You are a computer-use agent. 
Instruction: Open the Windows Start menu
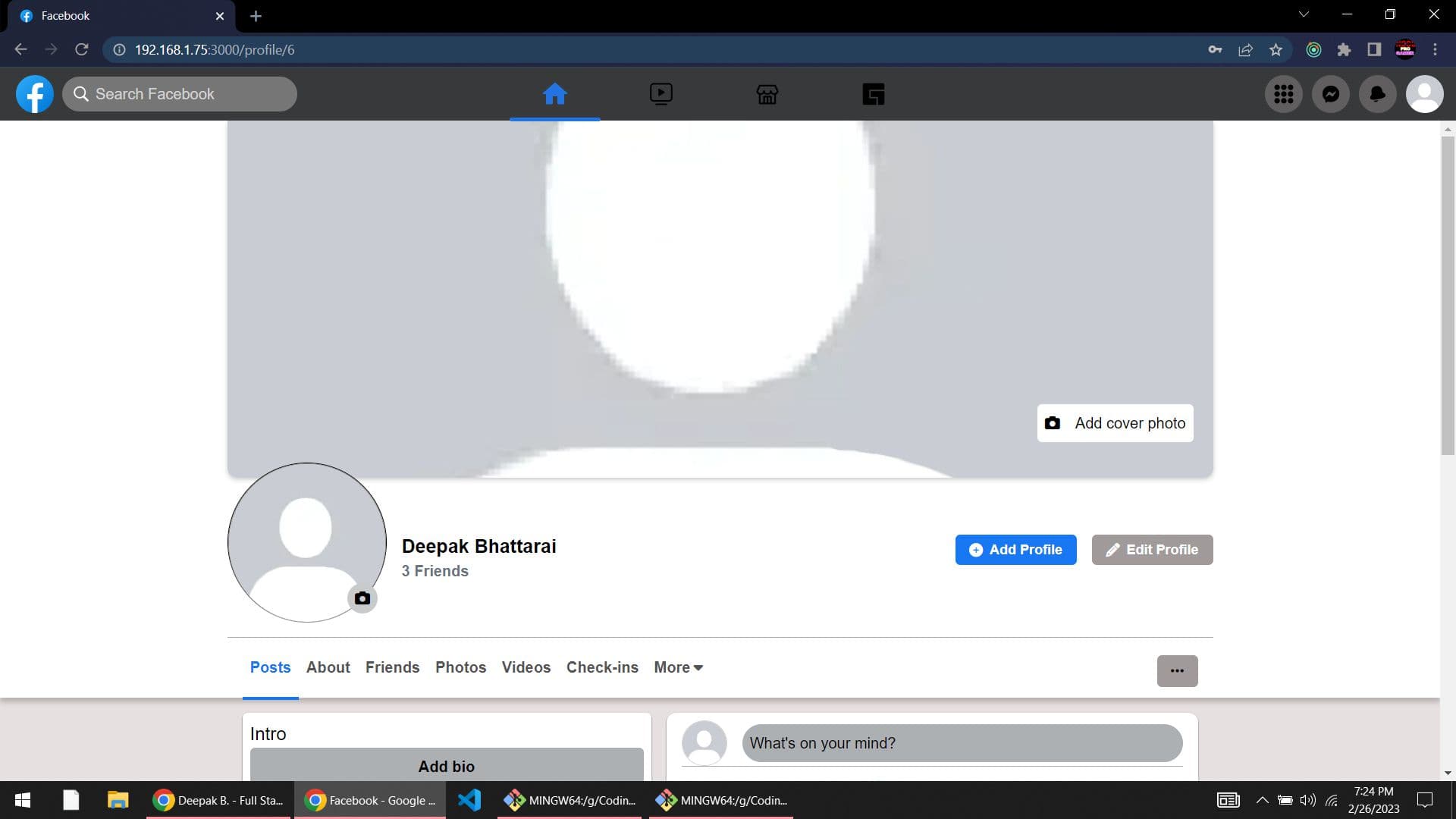(23, 800)
